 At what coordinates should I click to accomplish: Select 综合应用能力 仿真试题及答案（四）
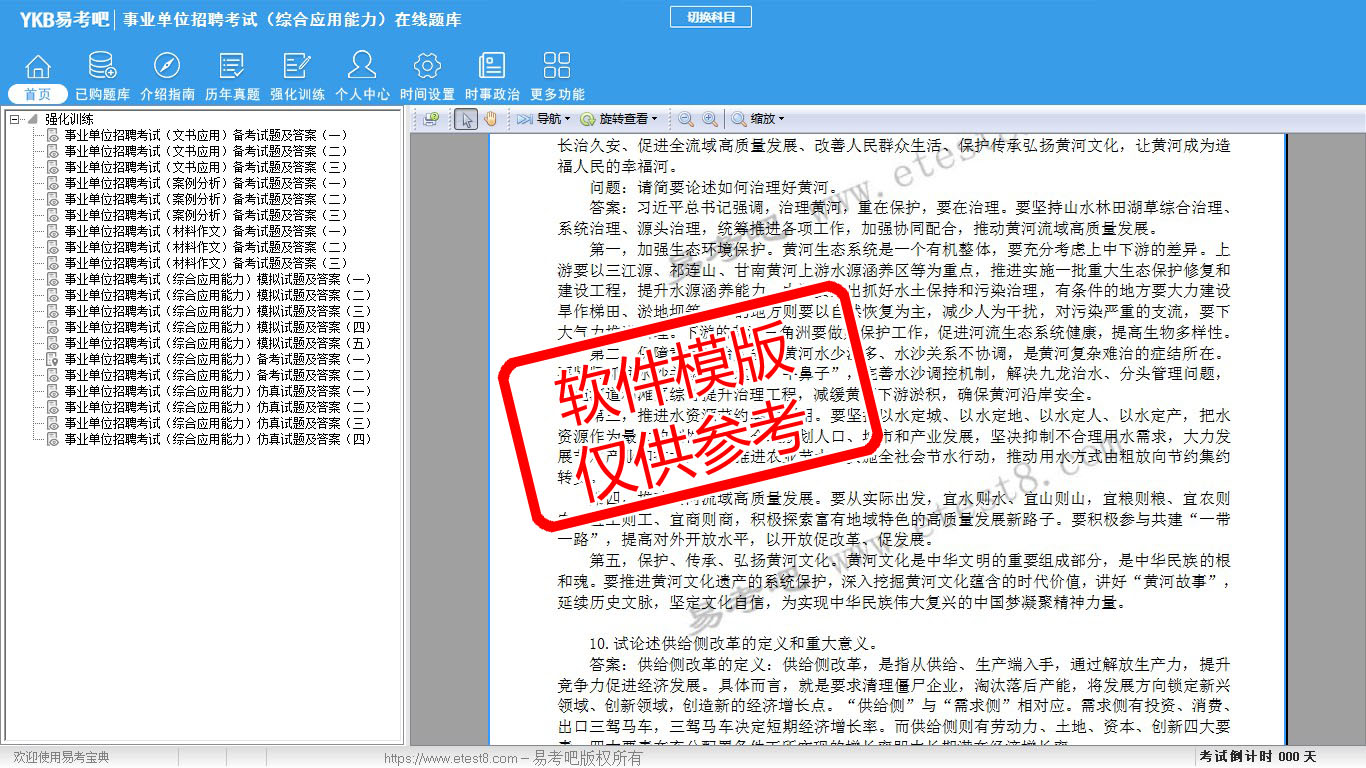pyautogui.click(x=217, y=439)
